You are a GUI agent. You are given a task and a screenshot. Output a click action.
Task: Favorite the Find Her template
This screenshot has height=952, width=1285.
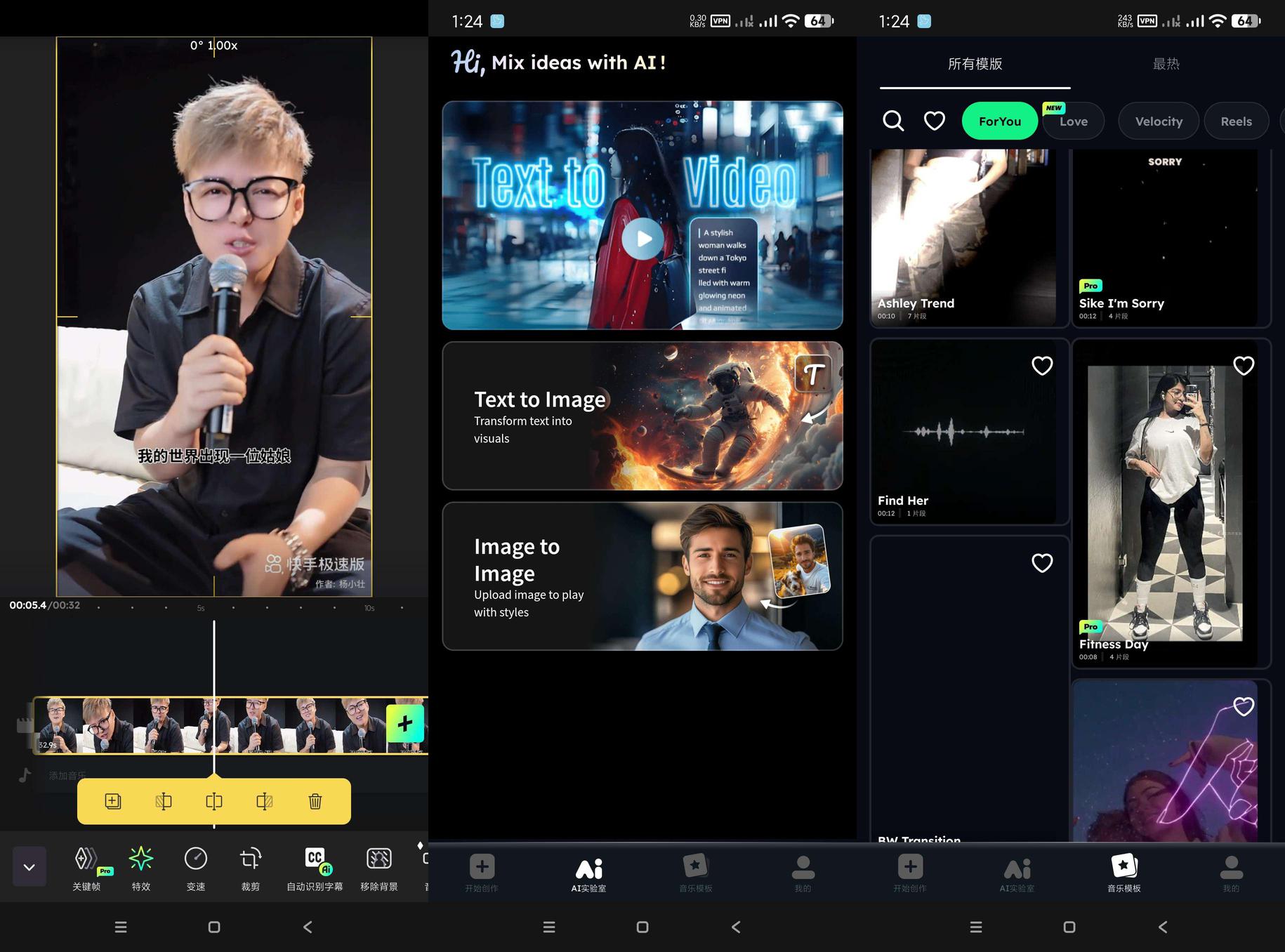coord(1042,366)
